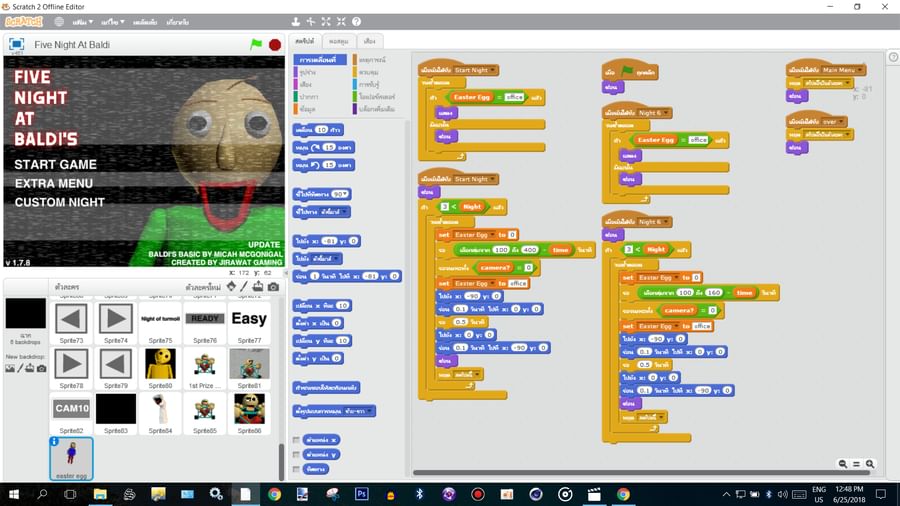This screenshot has height=506, width=900.
Task: Open the Tips menu item
Action: tap(145, 22)
